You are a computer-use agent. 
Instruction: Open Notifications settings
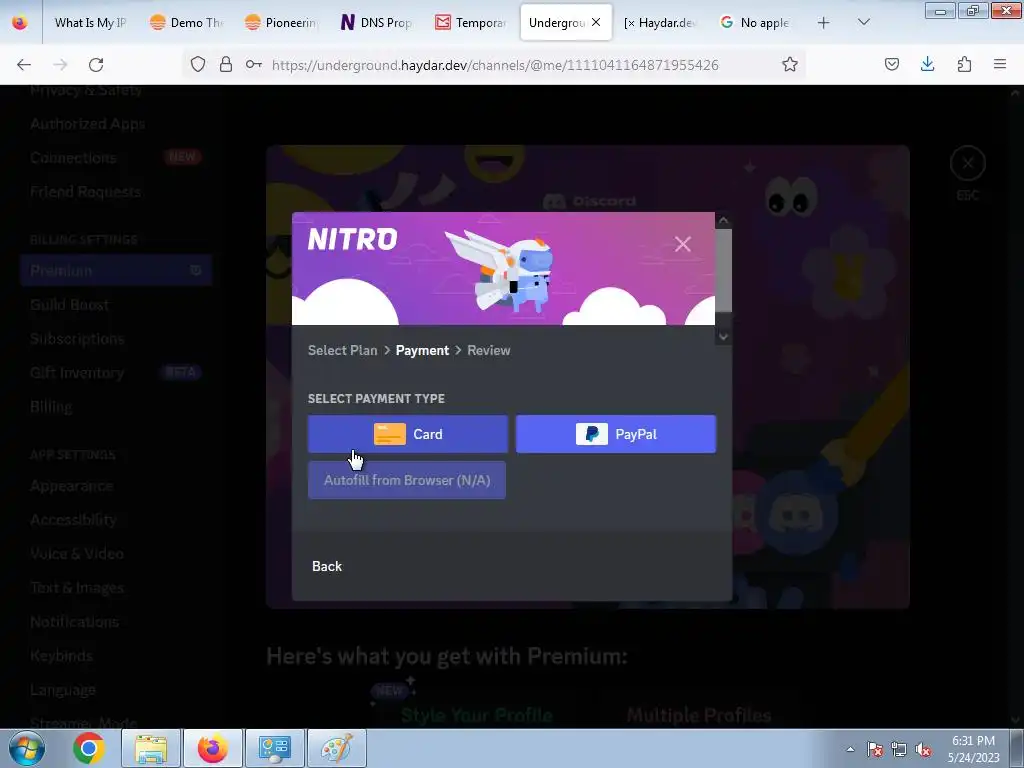[x=74, y=622]
